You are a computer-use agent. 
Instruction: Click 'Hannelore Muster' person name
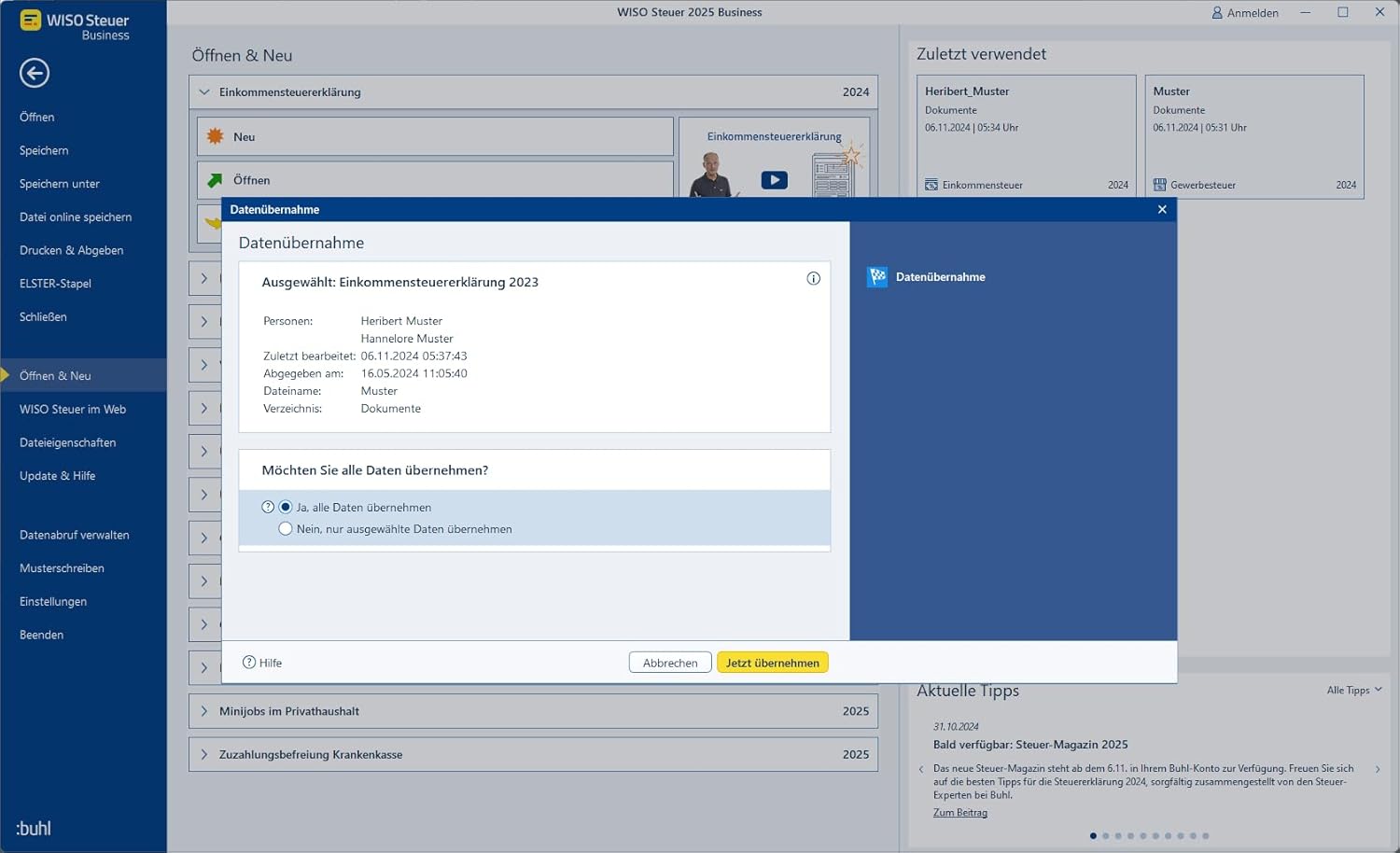tap(407, 338)
